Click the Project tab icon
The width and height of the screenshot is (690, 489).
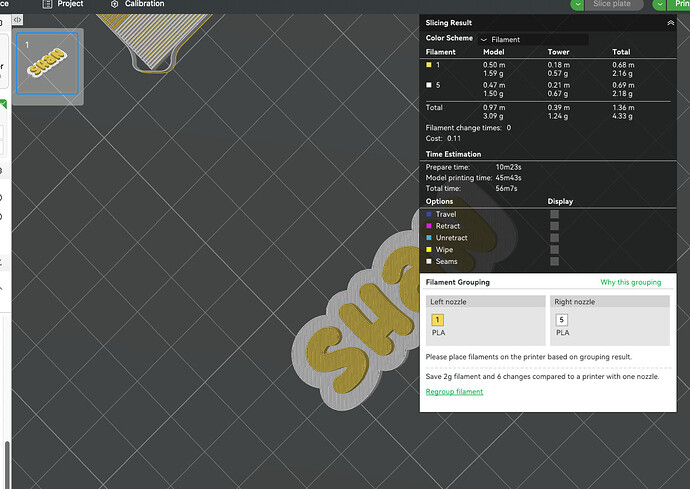(x=47, y=4)
